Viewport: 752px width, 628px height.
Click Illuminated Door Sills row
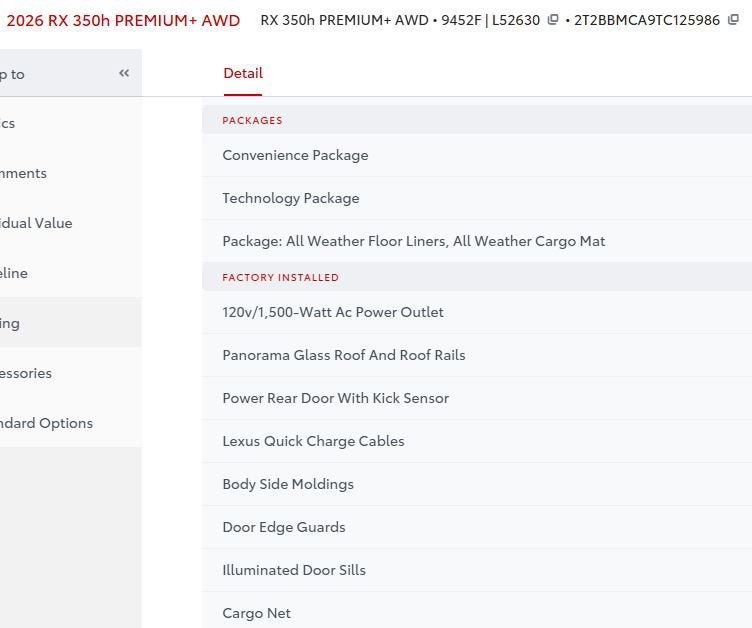pos(294,570)
